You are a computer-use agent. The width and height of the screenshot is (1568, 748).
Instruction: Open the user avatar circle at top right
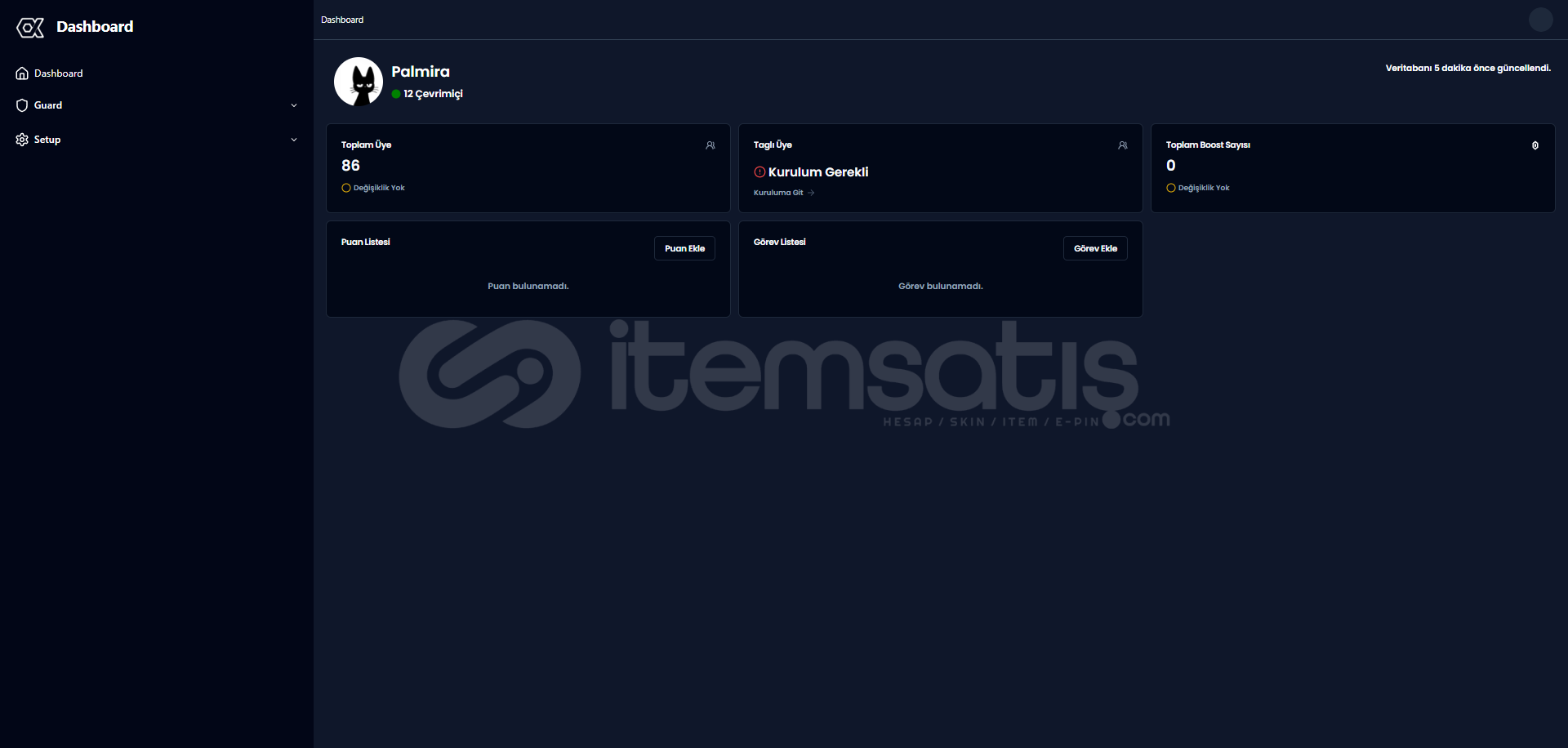click(1540, 20)
